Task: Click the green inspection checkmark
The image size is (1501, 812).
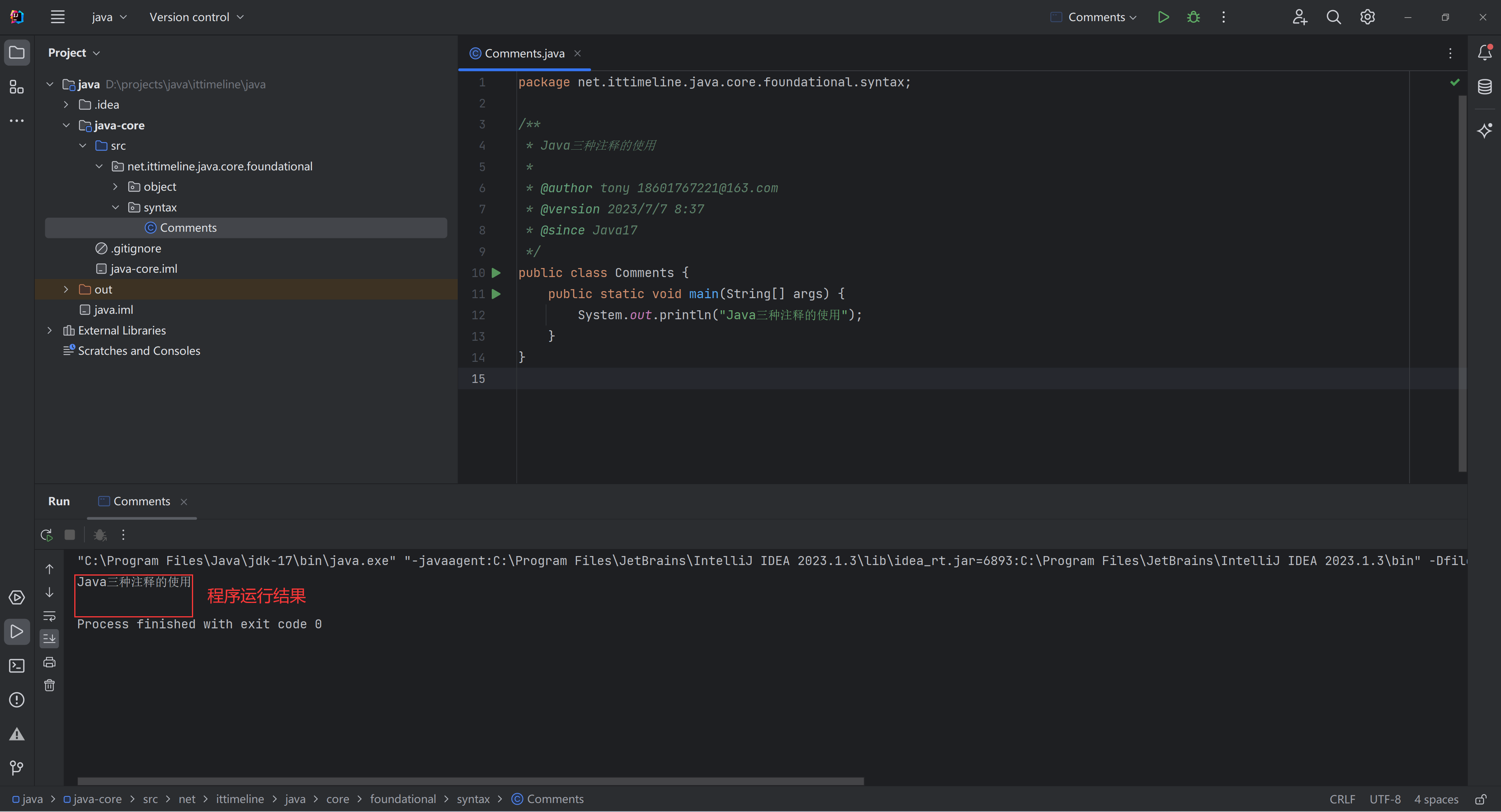Action: tap(1454, 82)
